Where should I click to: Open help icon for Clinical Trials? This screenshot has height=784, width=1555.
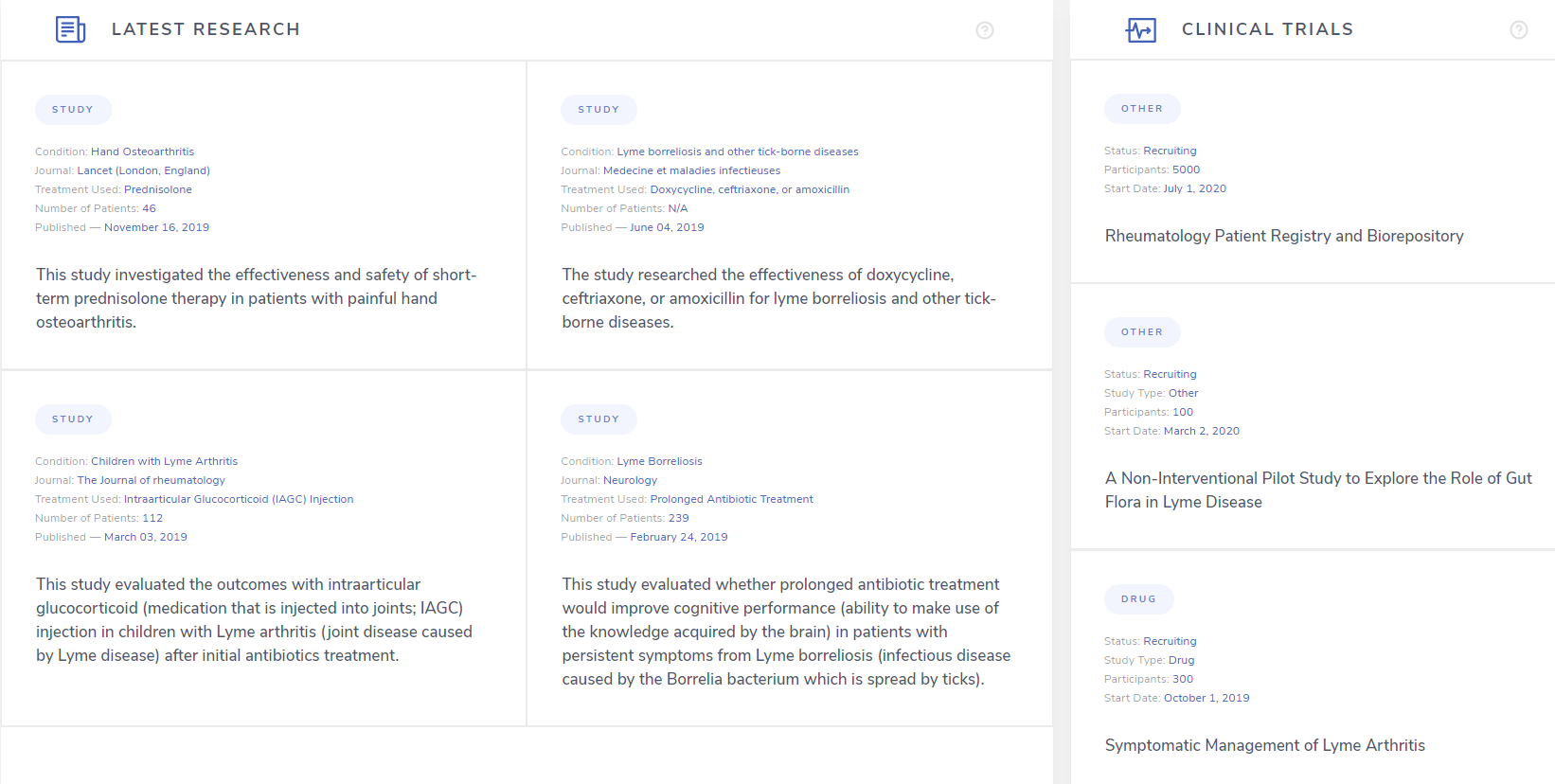tap(1519, 30)
